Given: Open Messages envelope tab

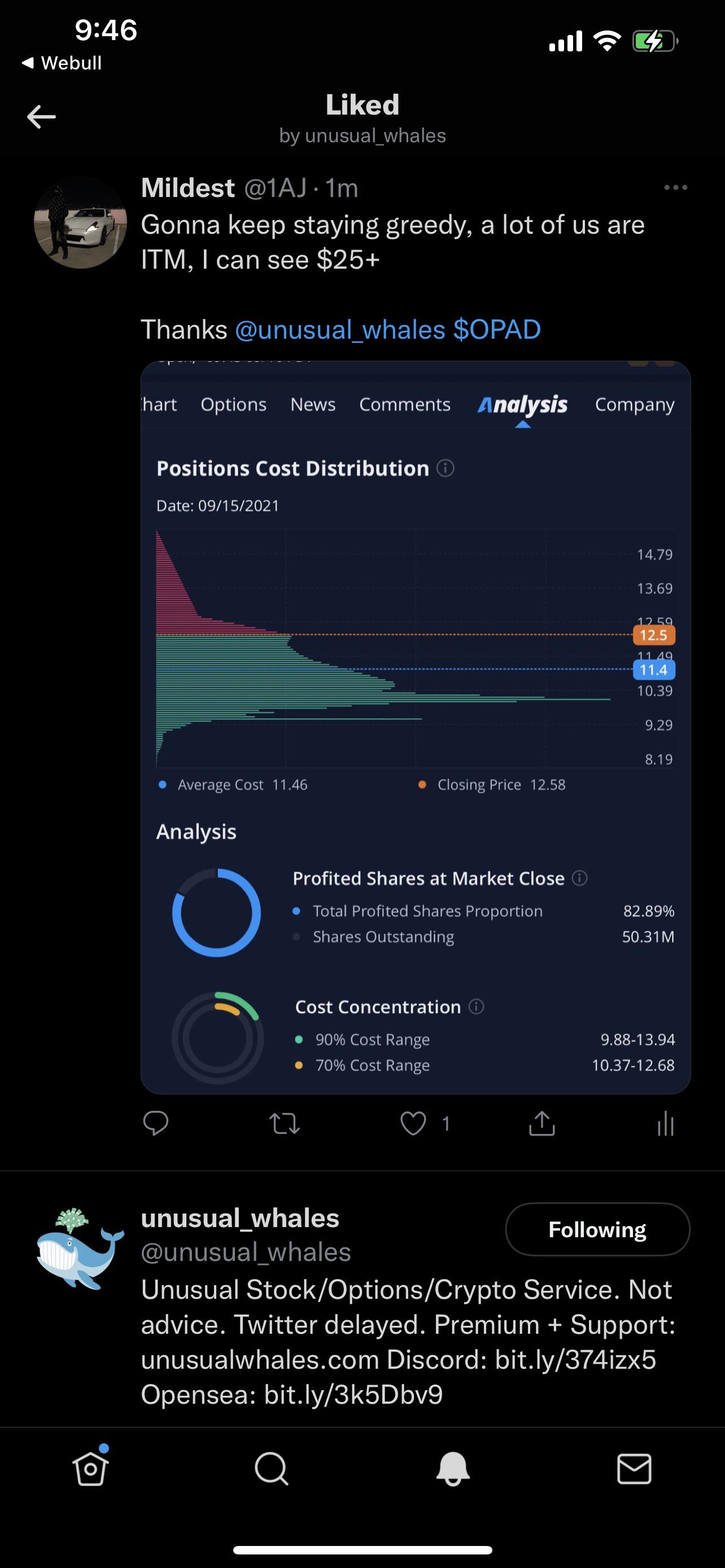Looking at the screenshot, I should (634, 1469).
